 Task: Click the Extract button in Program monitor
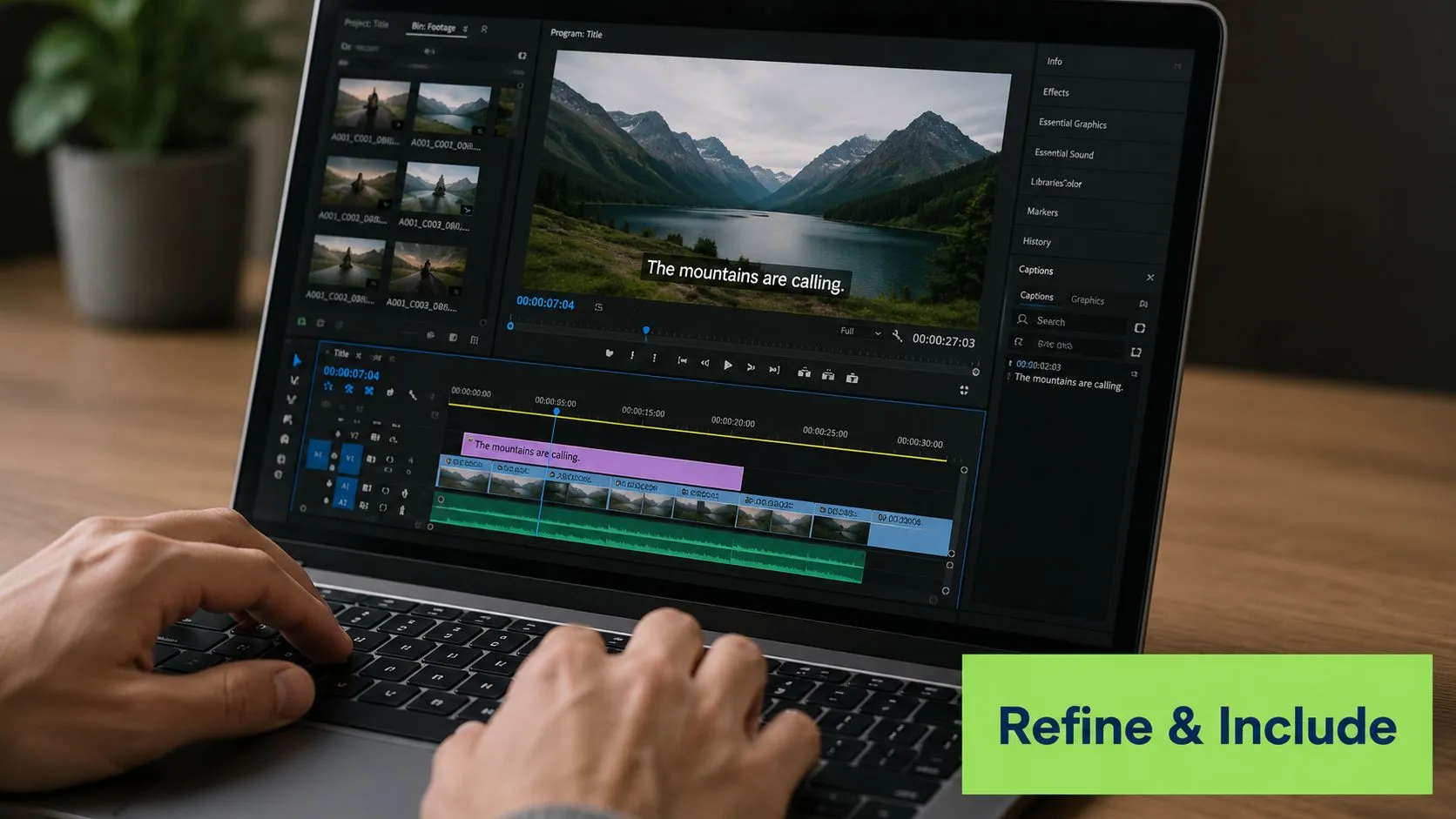click(827, 375)
